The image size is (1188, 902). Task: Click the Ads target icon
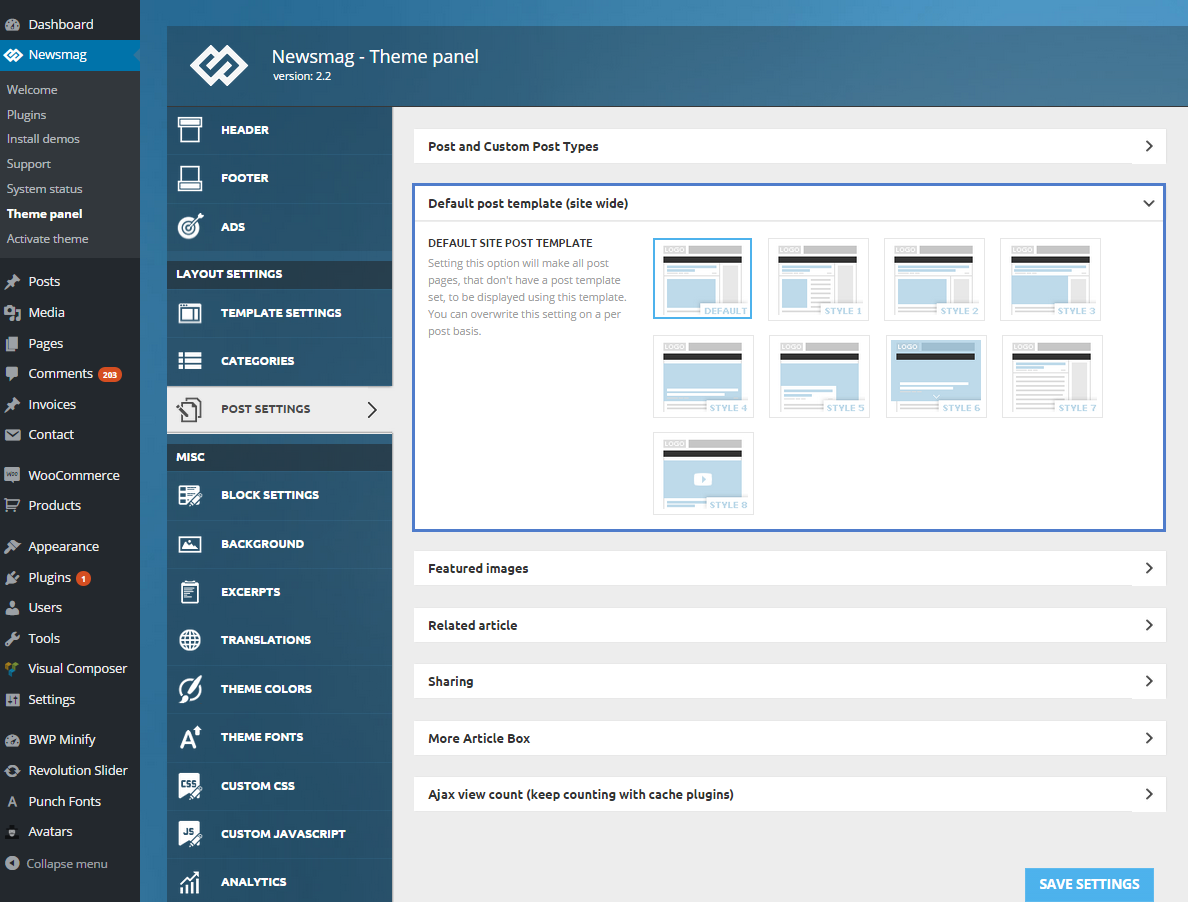(189, 226)
